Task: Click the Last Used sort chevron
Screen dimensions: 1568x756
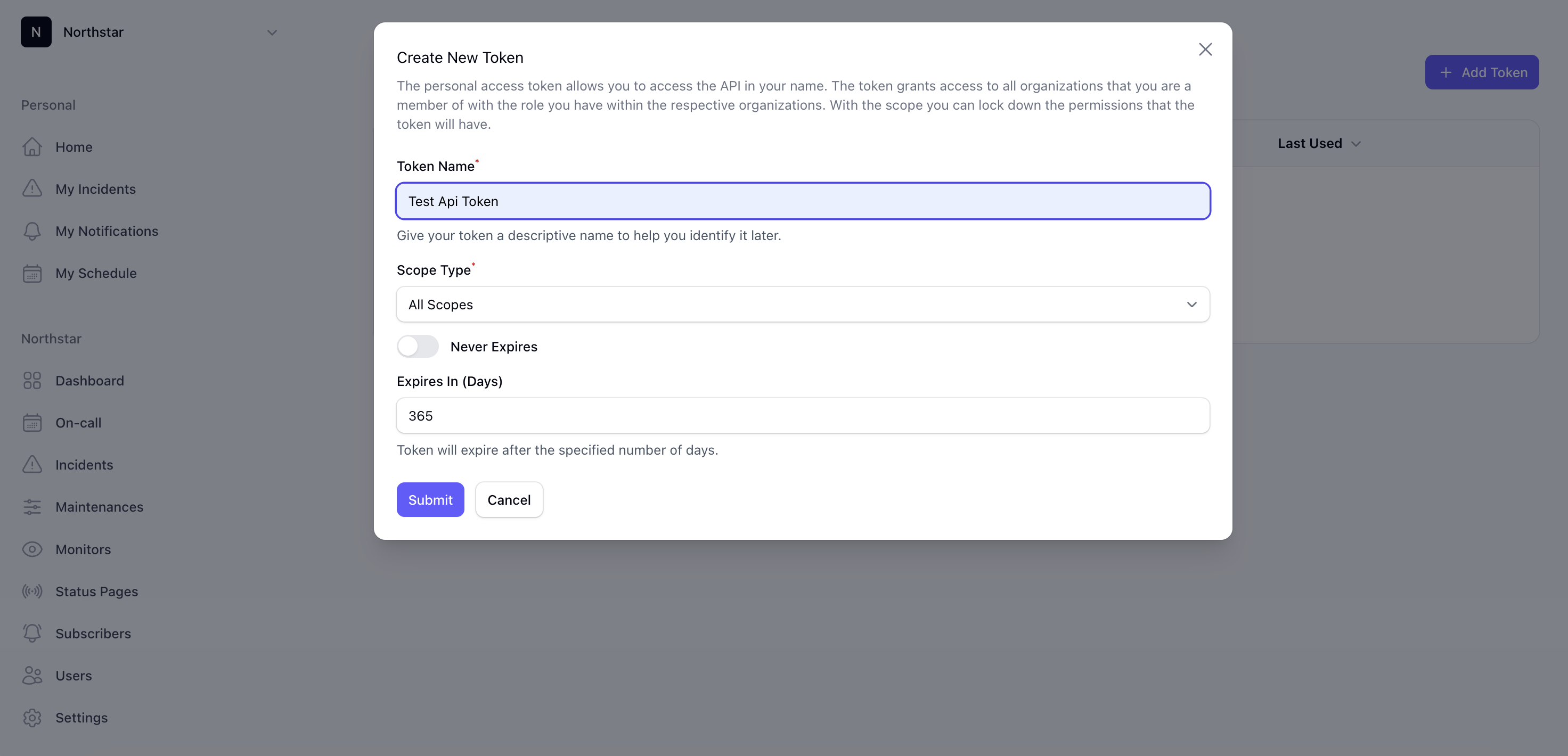Action: point(1355,144)
